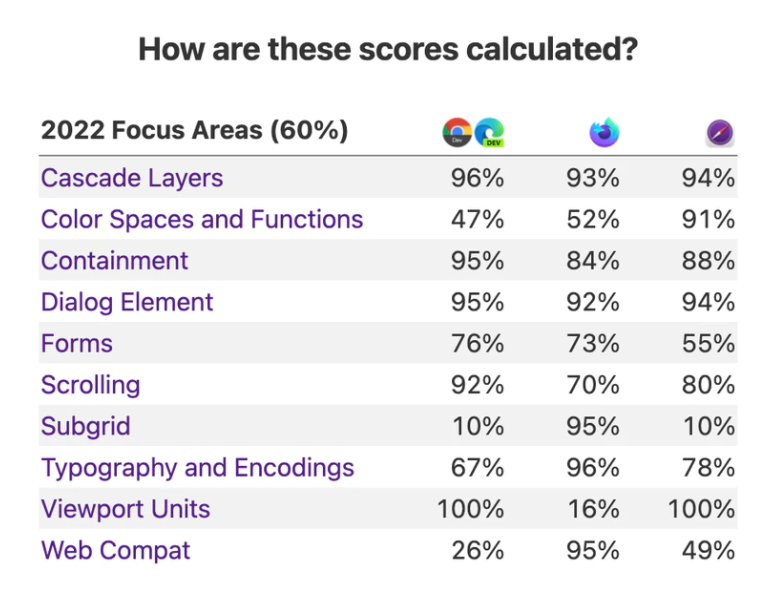This screenshot has width=777, height=591.
Task: Select Safari's 91% Color Spaces score
Action: tap(707, 219)
